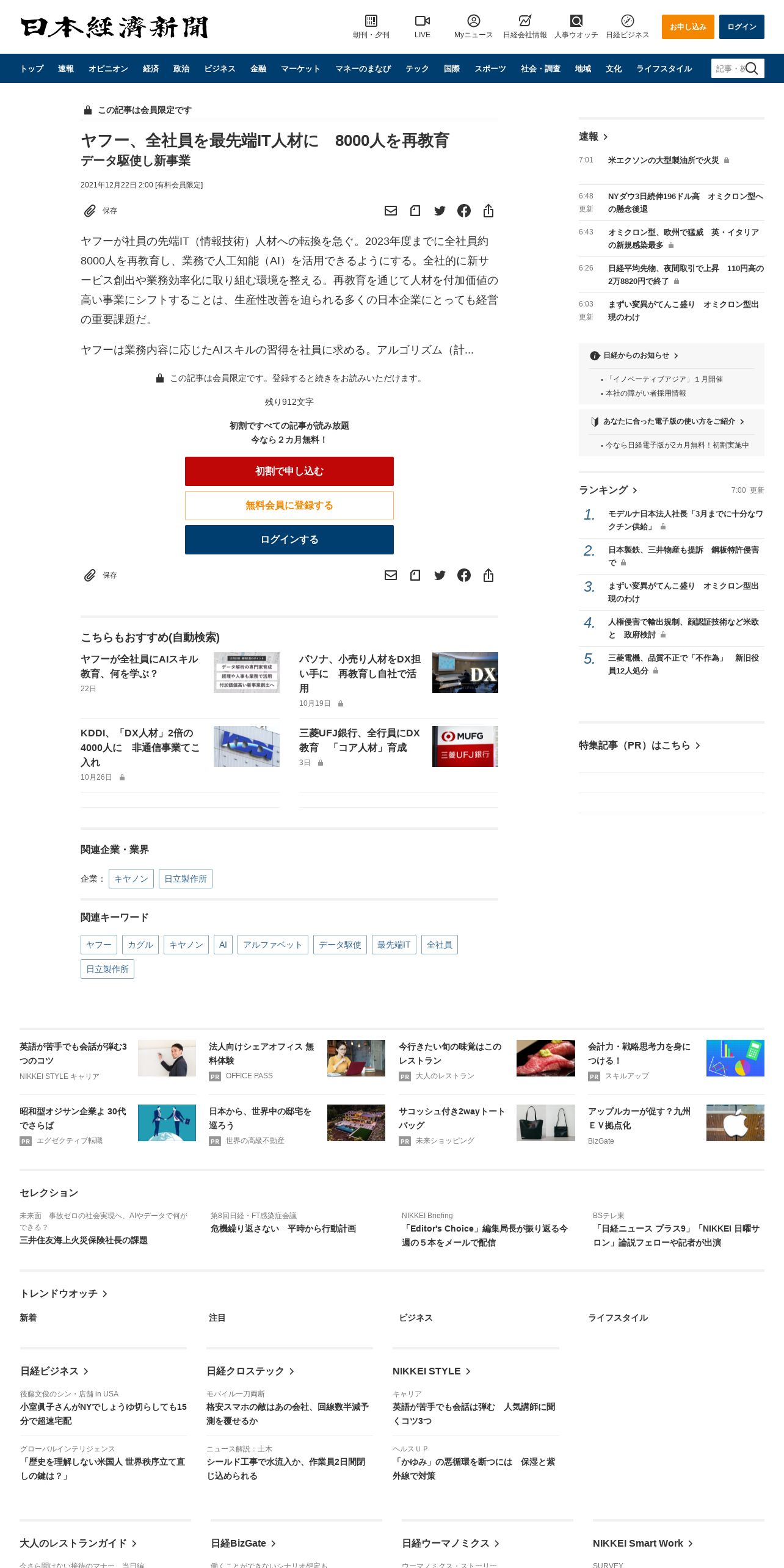Open あなたに合った電子版の使い方をご紹介 link

669,421
